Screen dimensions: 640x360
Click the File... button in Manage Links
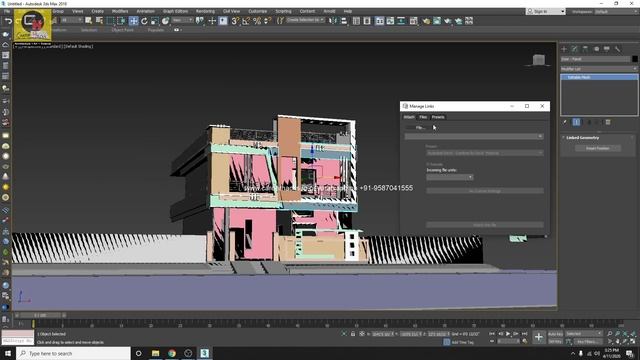pos(420,128)
